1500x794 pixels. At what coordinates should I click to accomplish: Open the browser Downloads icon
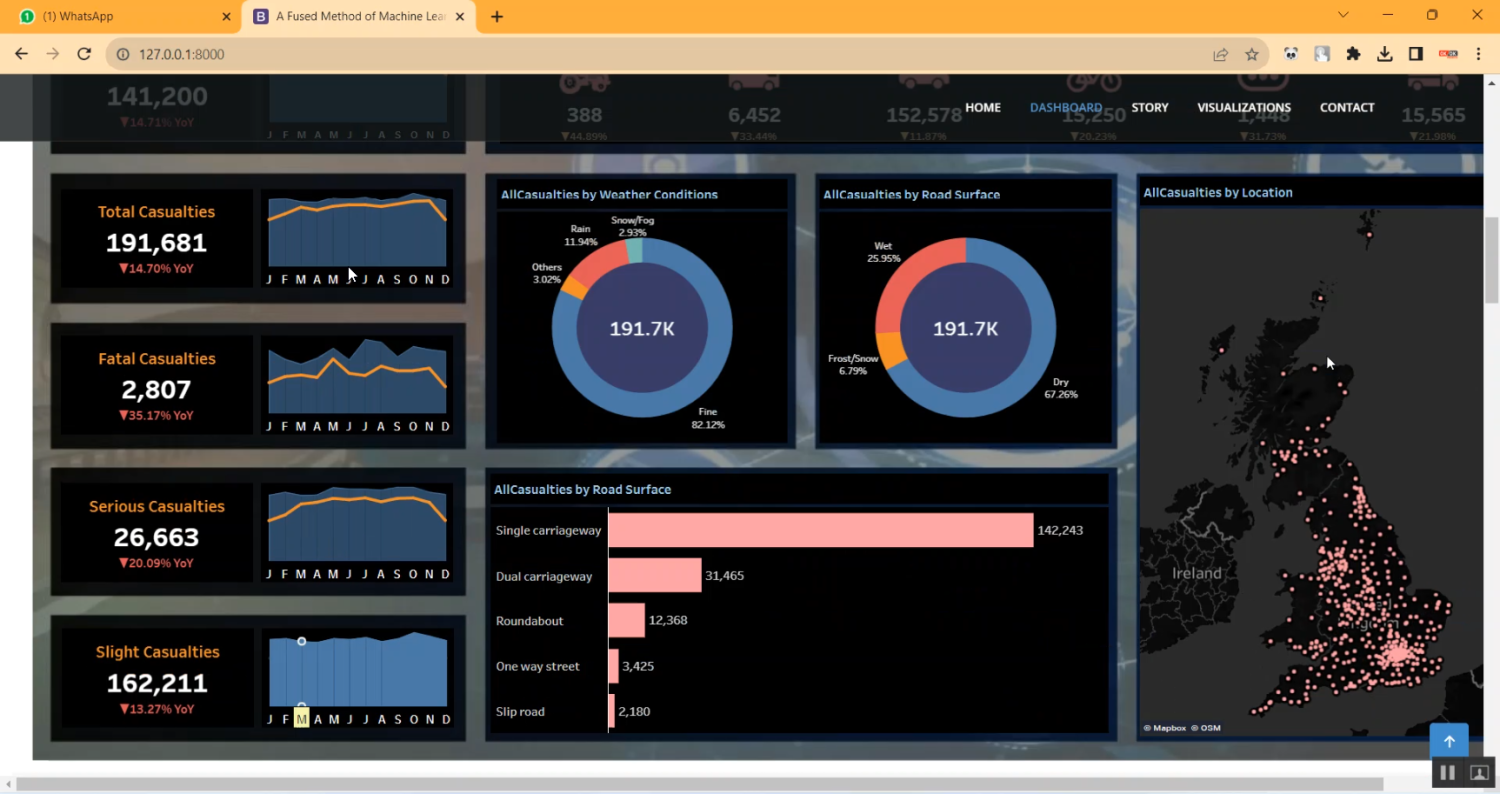point(1384,54)
